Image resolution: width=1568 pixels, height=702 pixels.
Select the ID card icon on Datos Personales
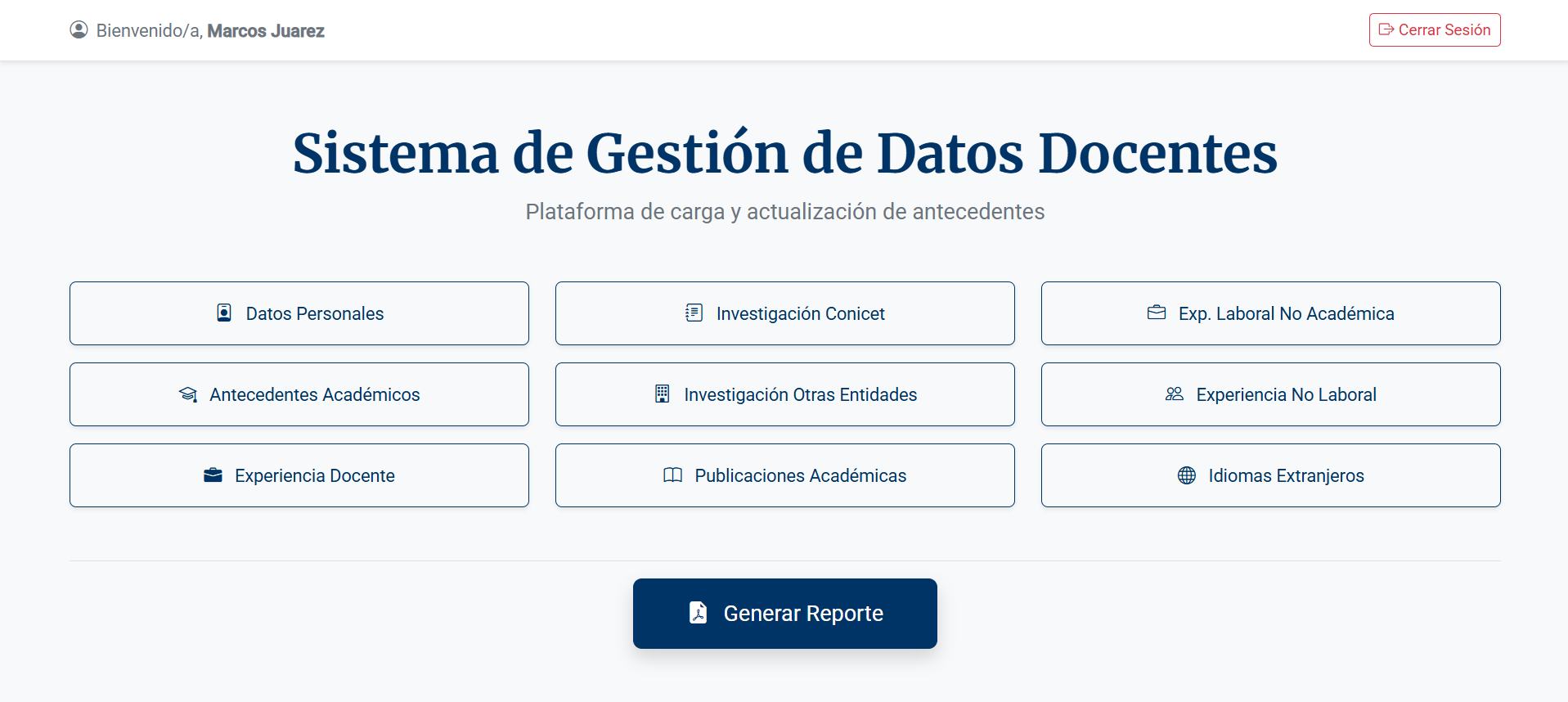coord(223,313)
